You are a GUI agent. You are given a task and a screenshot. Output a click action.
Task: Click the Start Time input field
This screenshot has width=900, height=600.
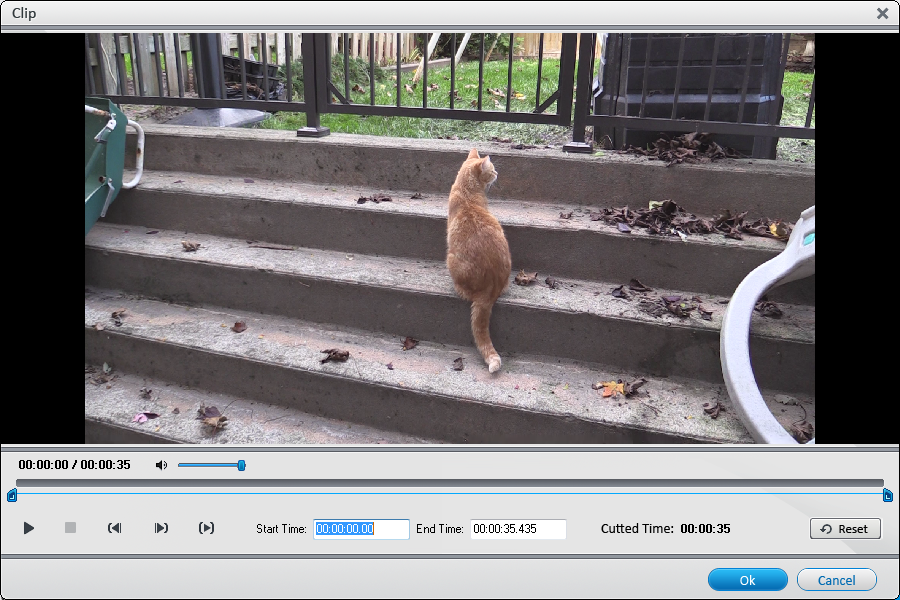pos(362,529)
